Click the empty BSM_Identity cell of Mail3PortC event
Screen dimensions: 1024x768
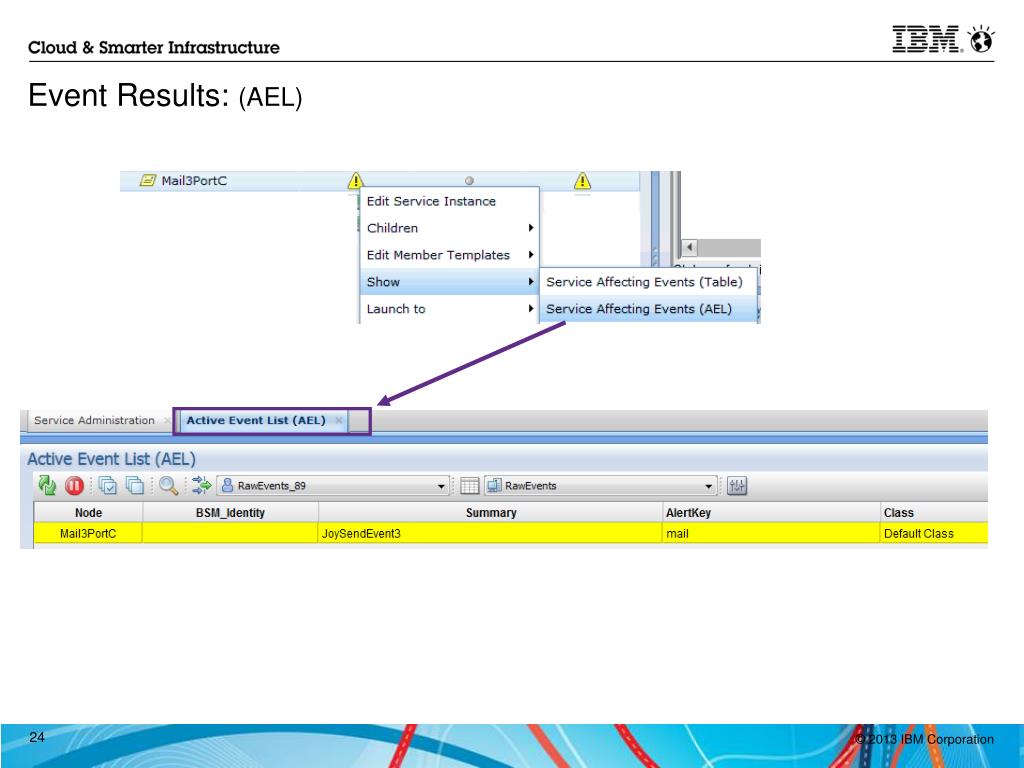coord(231,534)
